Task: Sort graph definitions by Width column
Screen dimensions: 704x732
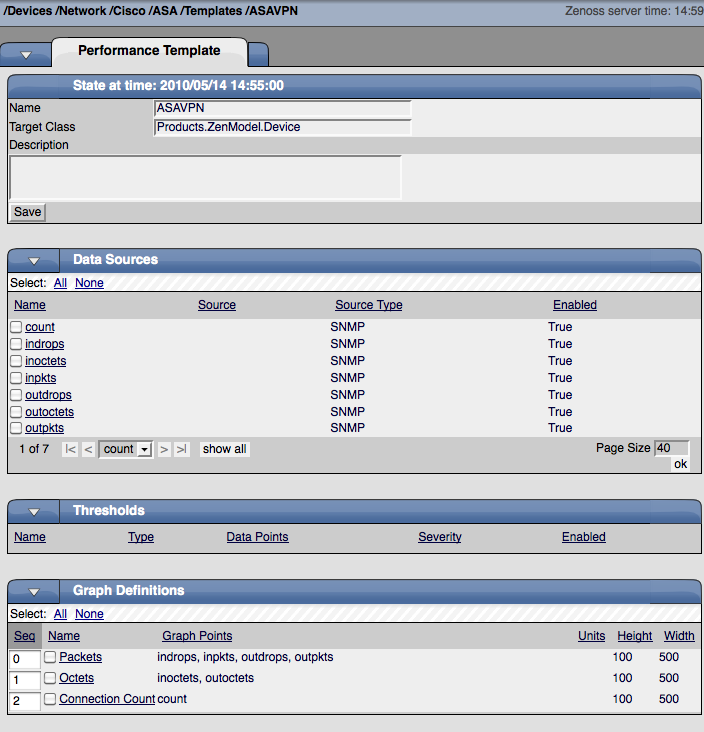Action: click(679, 636)
